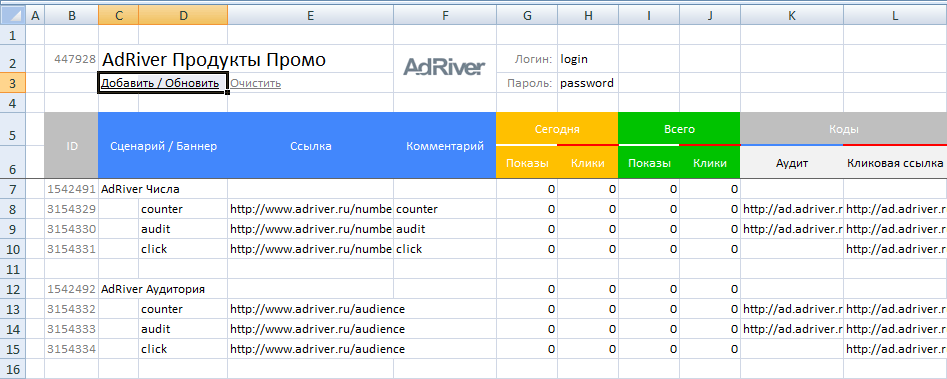Click the 'Кликовая ссылка' column header
The image size is (947, 379).
895,163
